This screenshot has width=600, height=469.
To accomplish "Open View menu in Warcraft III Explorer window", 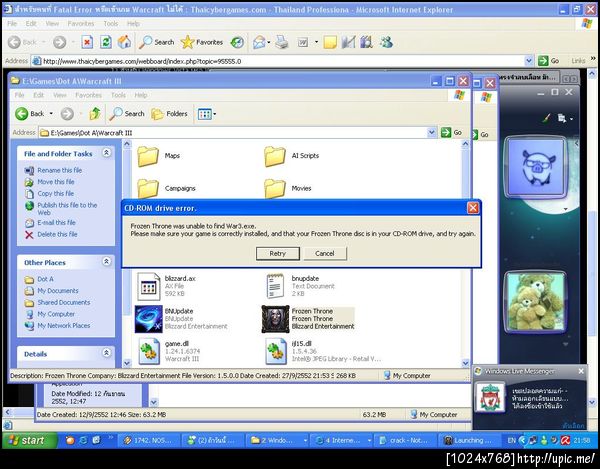I will 60,95.
